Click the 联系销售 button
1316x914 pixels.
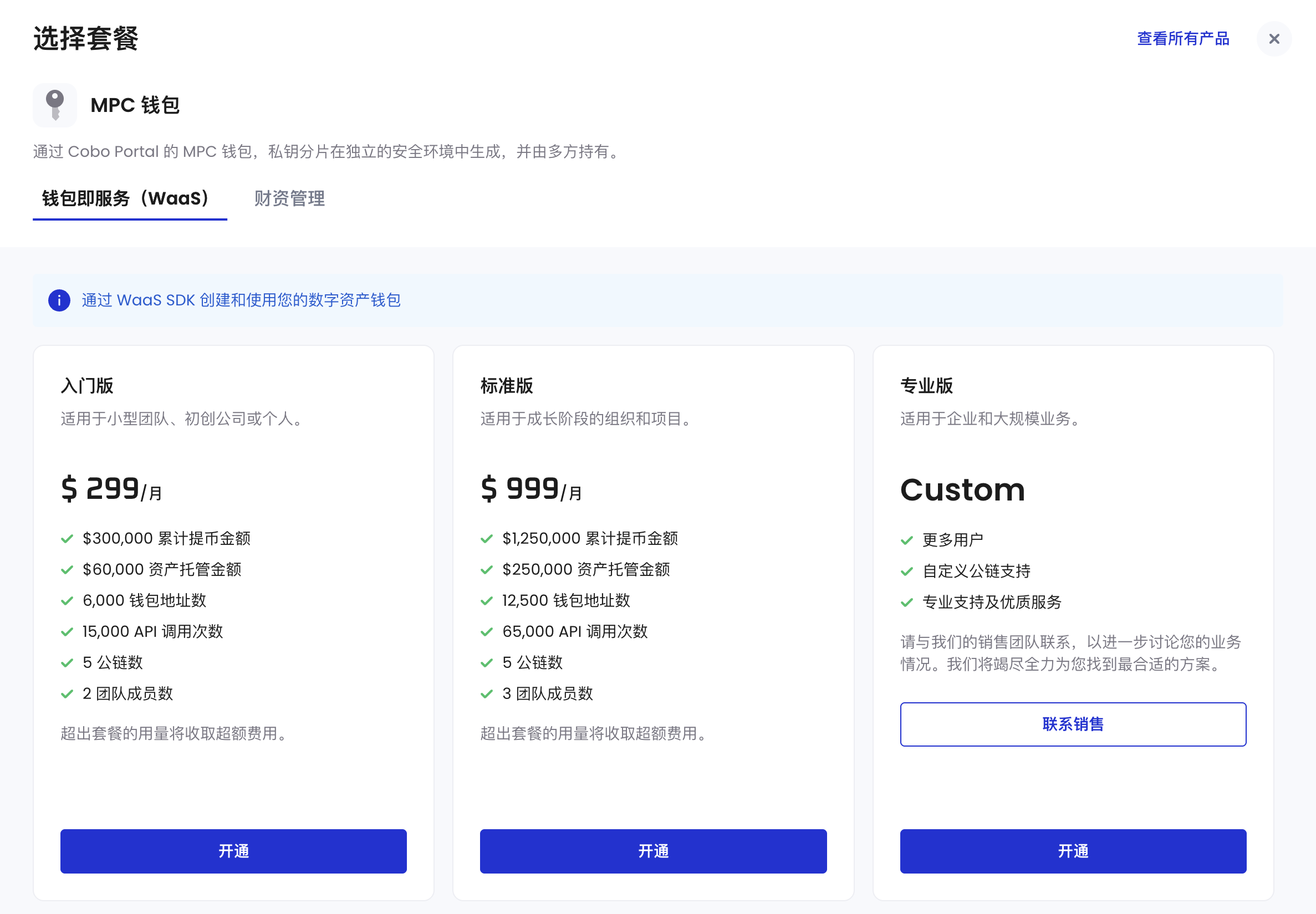pyautogui.click(x=1073, y=724)
